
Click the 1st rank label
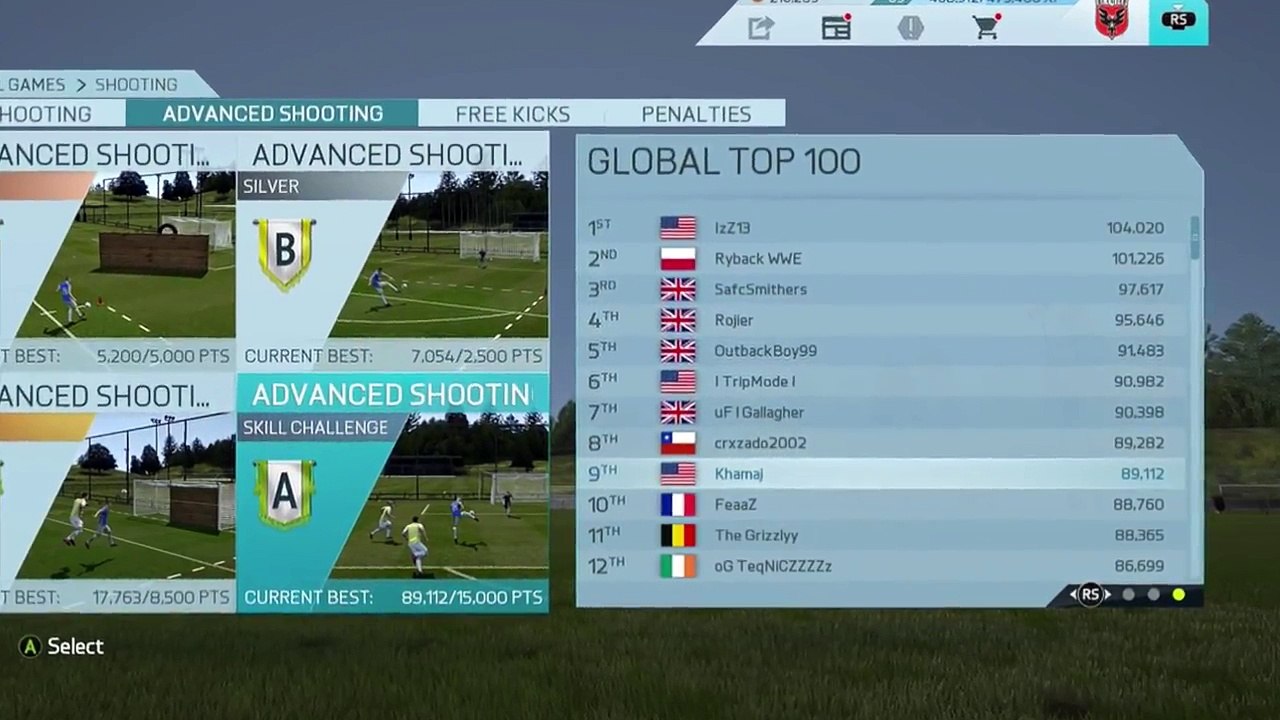[x=600, y=228]
